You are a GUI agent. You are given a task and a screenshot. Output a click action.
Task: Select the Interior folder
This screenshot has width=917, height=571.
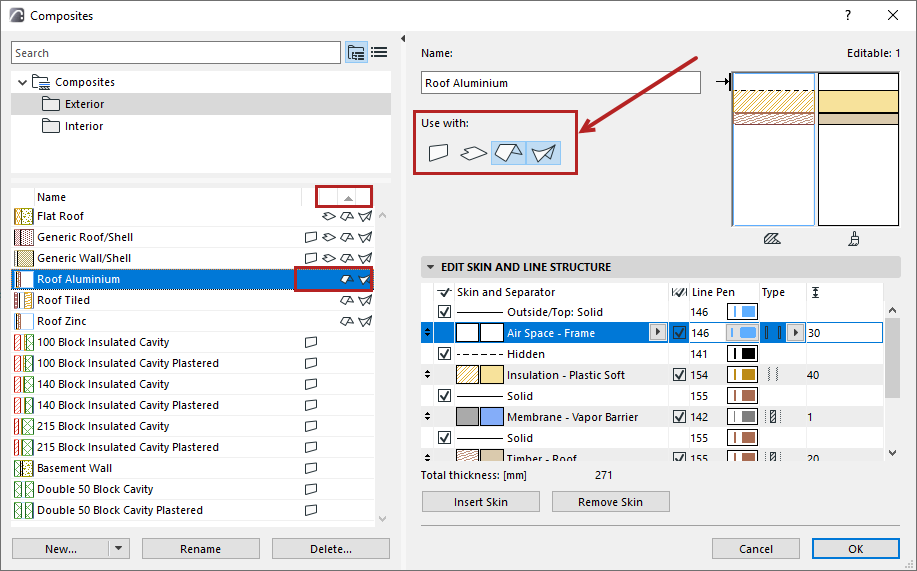point(201,126)
